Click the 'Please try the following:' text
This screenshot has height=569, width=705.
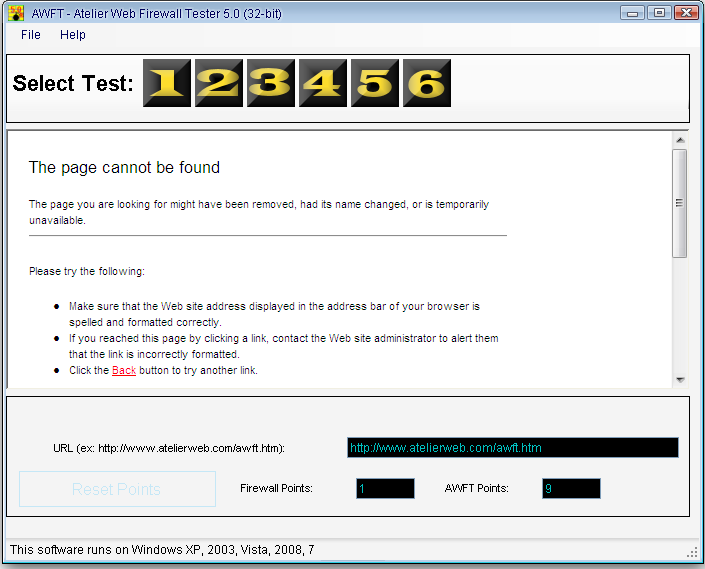pyautogui.click(x=87, y=271)
